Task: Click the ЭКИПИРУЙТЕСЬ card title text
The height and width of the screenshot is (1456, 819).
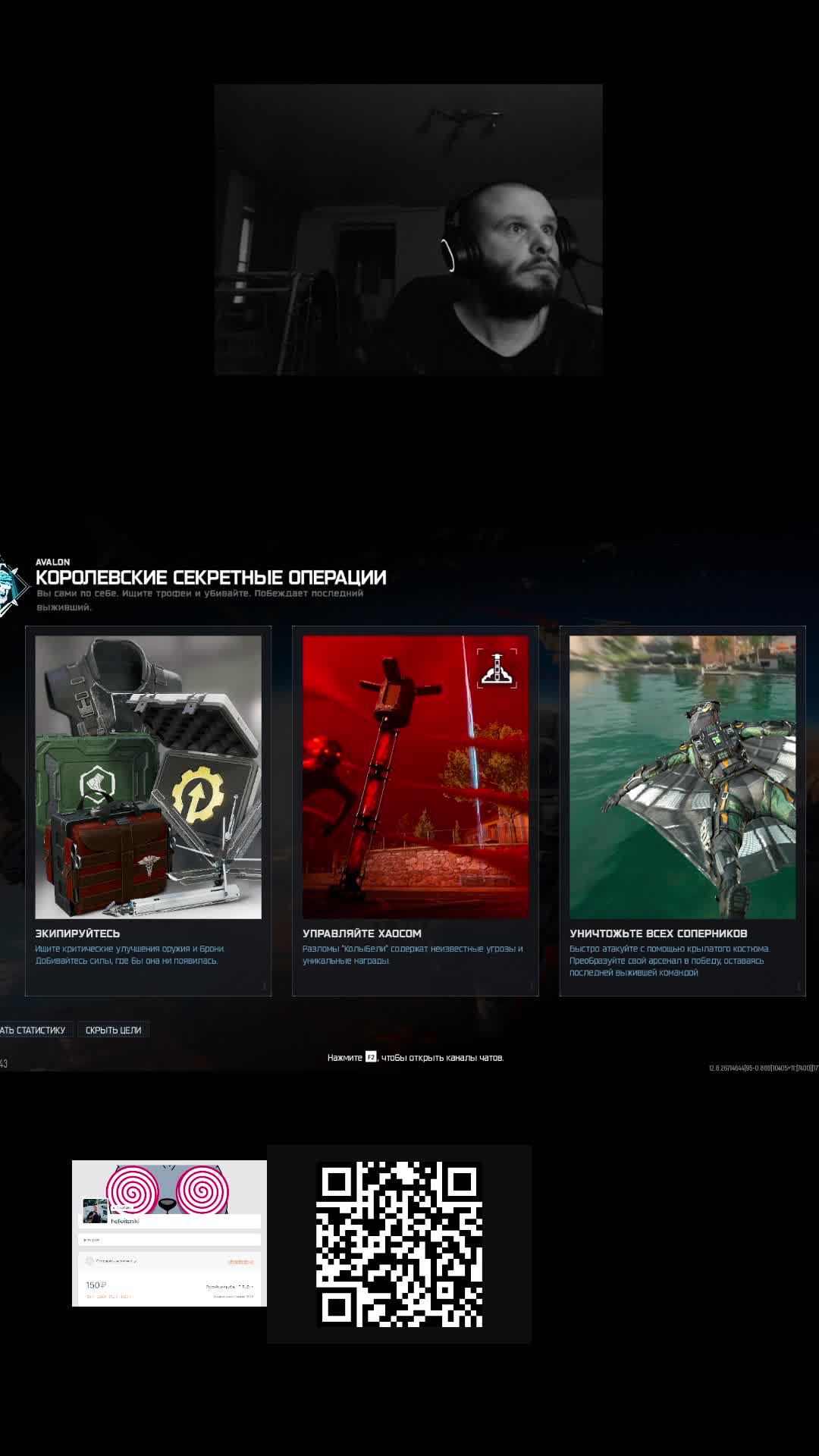Action: coord(77,934)
